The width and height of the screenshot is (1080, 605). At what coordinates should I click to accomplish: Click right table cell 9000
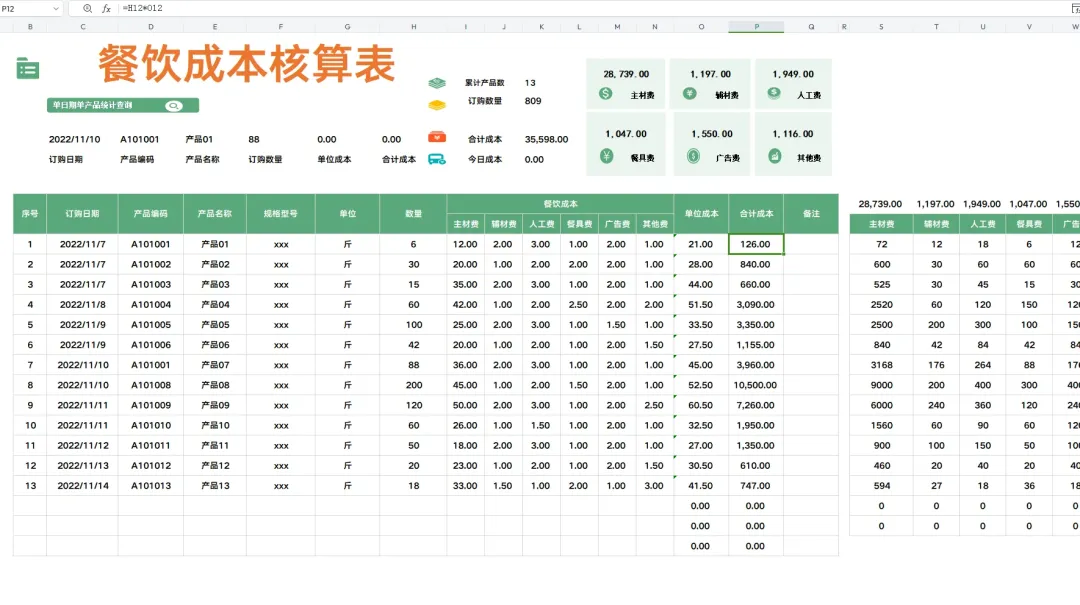coord(882,385)
